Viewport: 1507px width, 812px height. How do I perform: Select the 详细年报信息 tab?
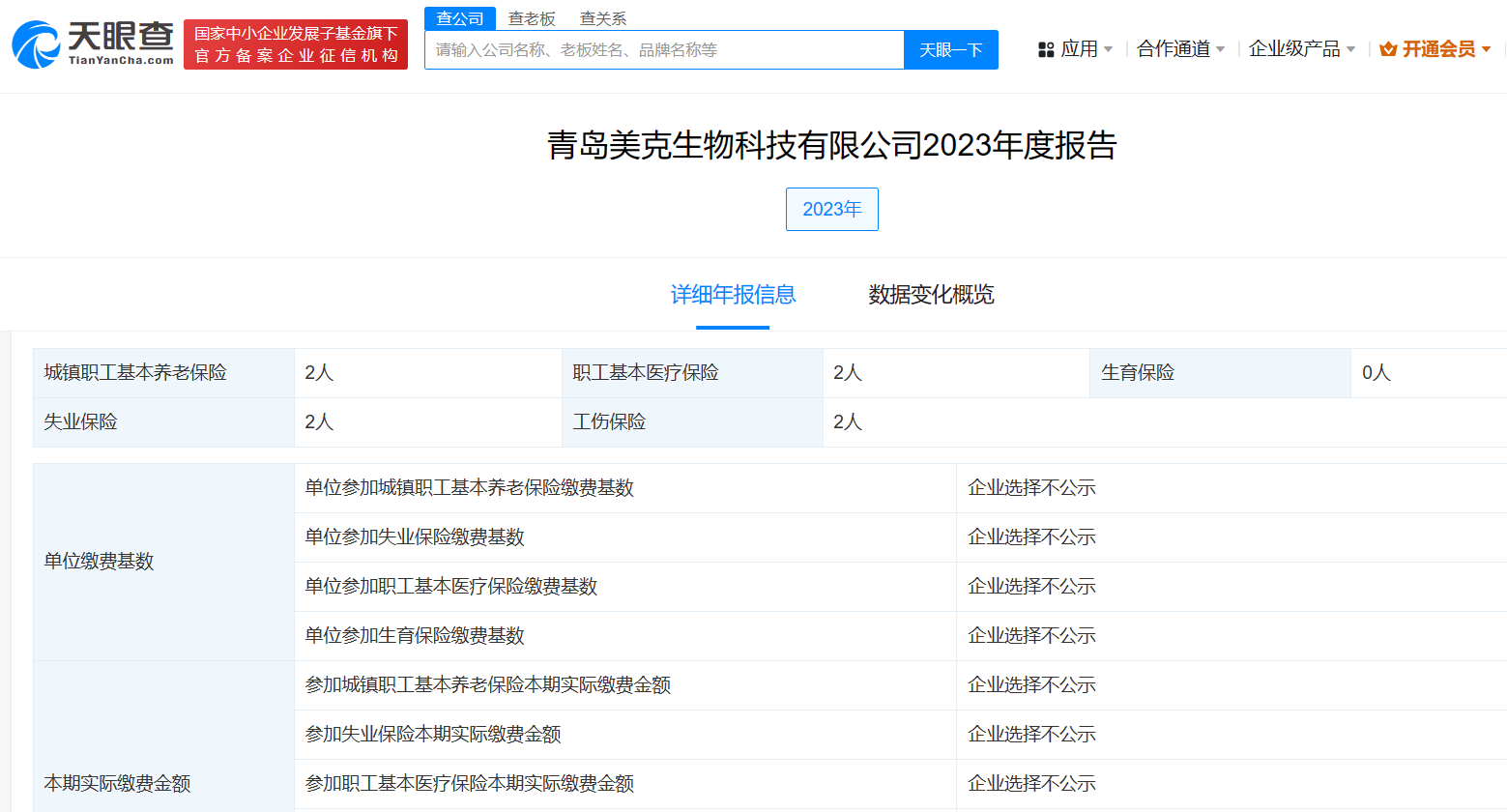click(x=732, y=295)
